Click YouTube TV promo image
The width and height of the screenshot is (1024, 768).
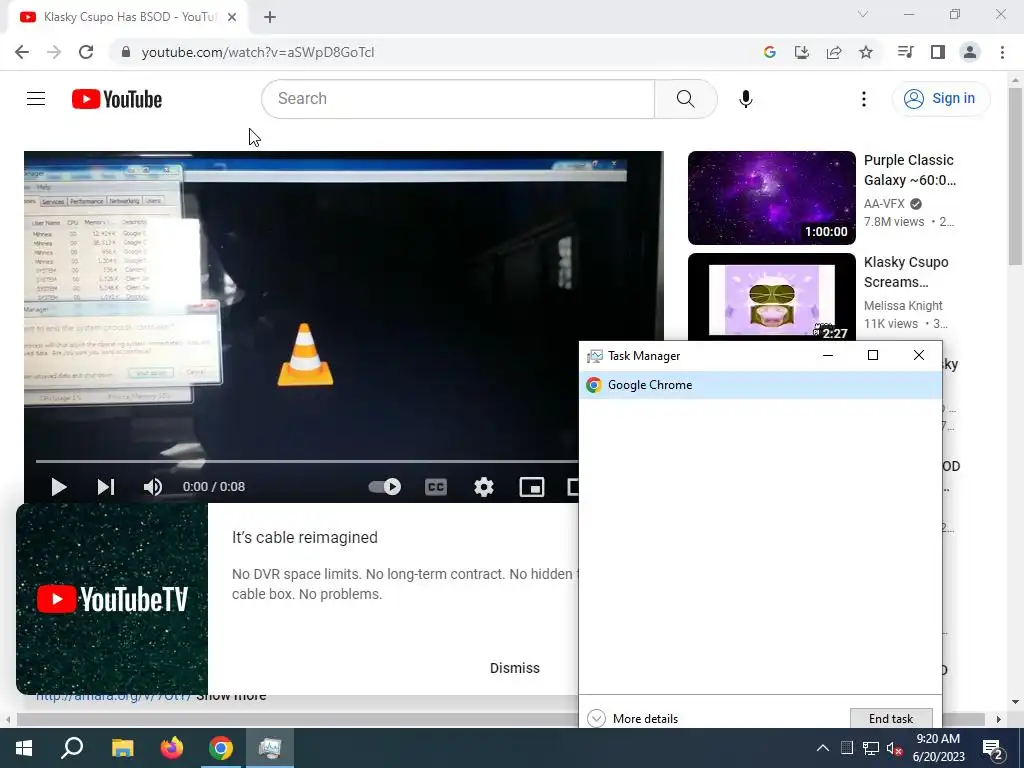click(x=112, y=599)
